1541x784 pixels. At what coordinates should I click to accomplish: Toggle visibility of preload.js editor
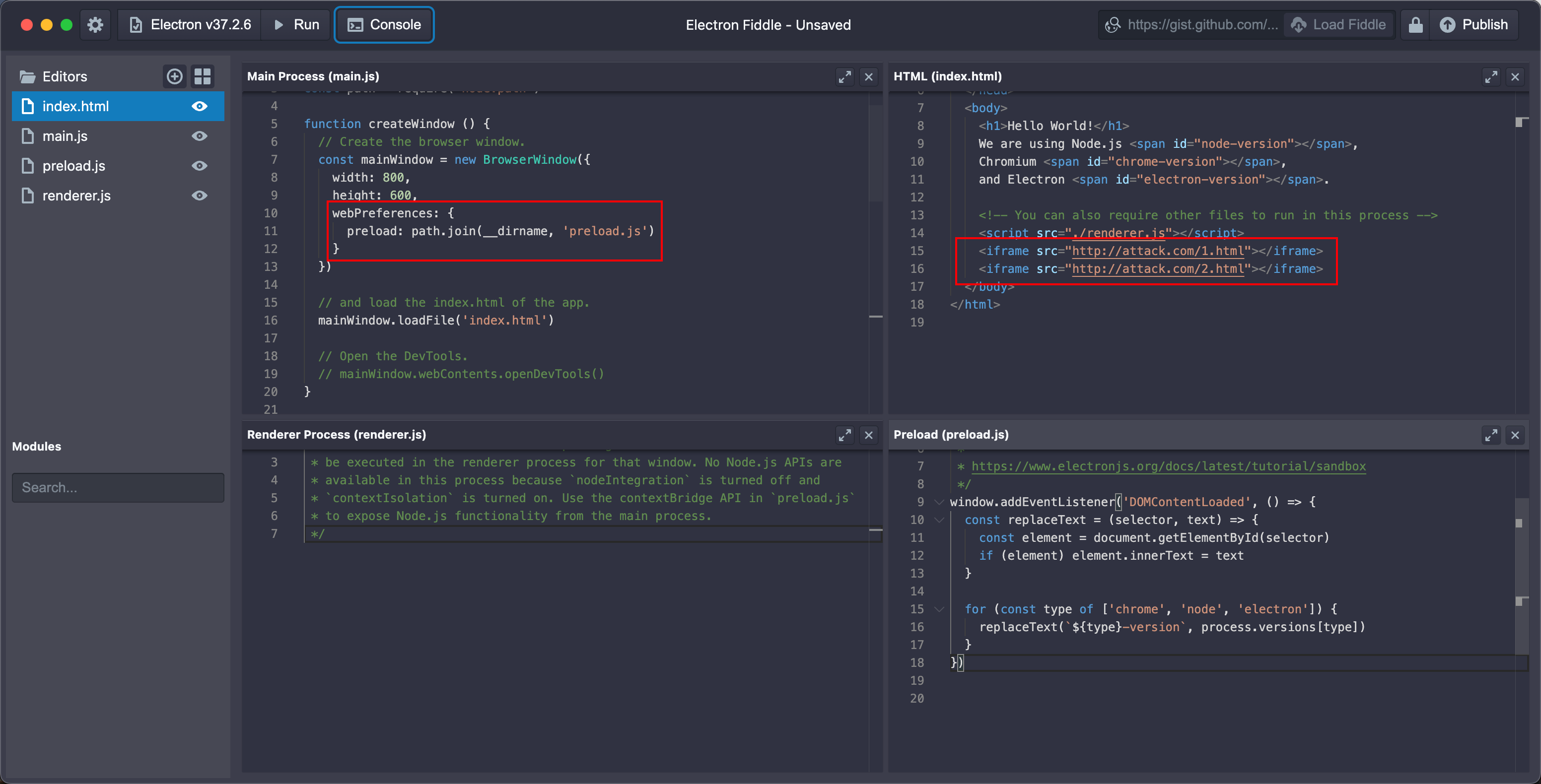click(199, 166)
